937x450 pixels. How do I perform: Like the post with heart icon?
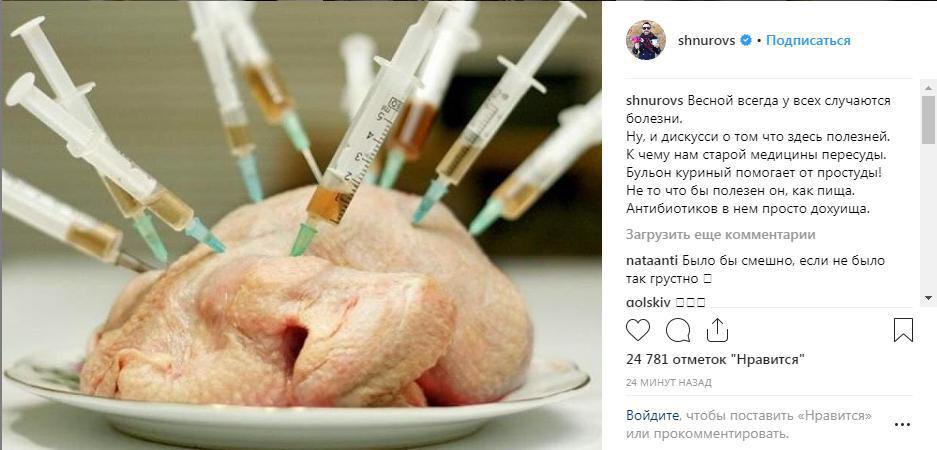tap(638, 330)
